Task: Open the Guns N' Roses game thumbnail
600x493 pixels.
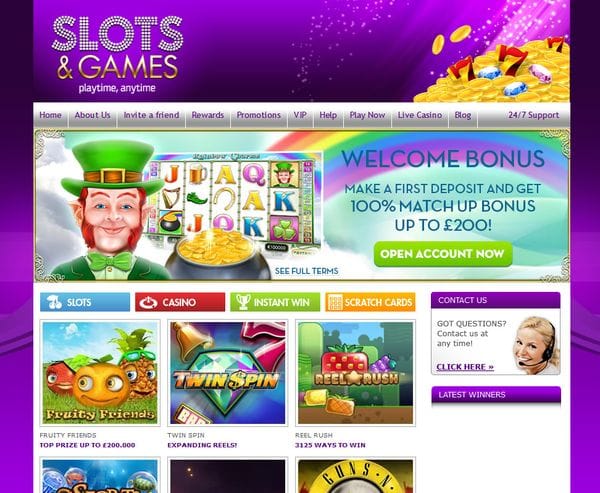Action: [x=355, y=475]
